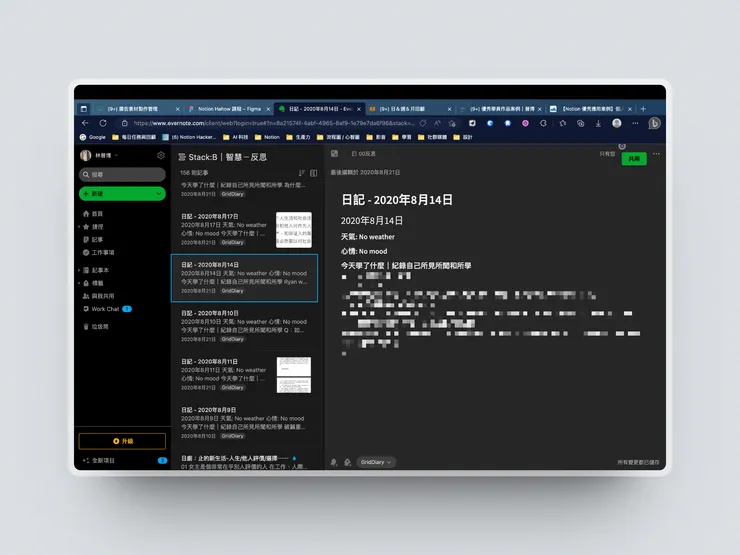Open the Google bookmark

92,137
